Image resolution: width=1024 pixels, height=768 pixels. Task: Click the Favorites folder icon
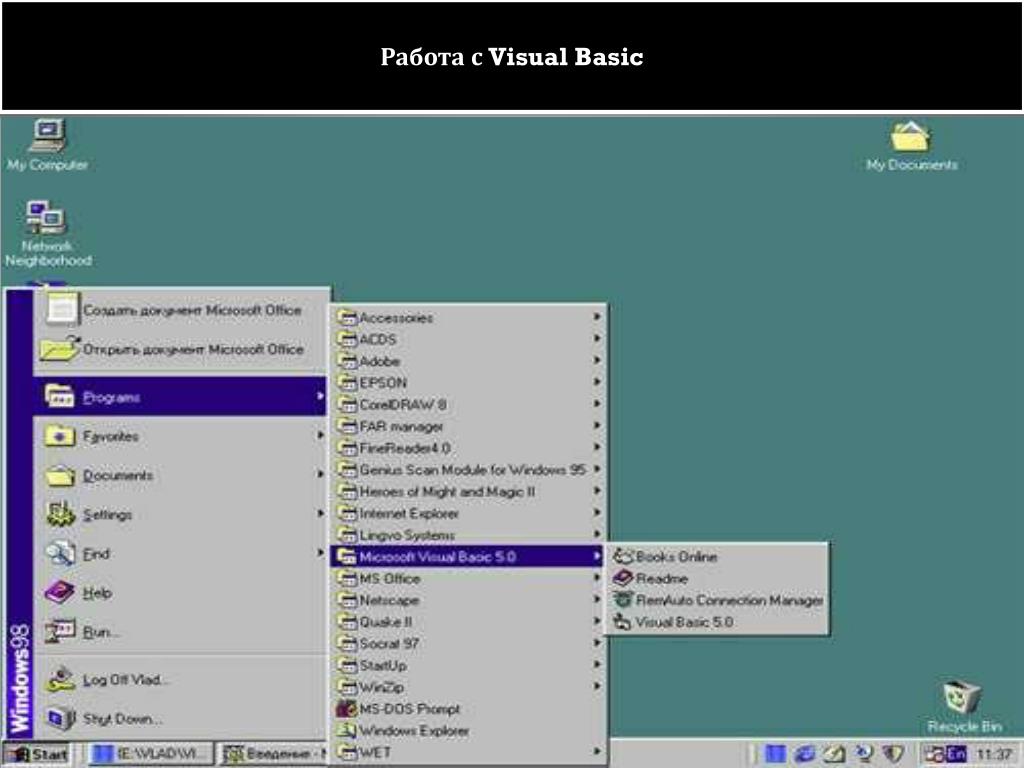[59, 436]
